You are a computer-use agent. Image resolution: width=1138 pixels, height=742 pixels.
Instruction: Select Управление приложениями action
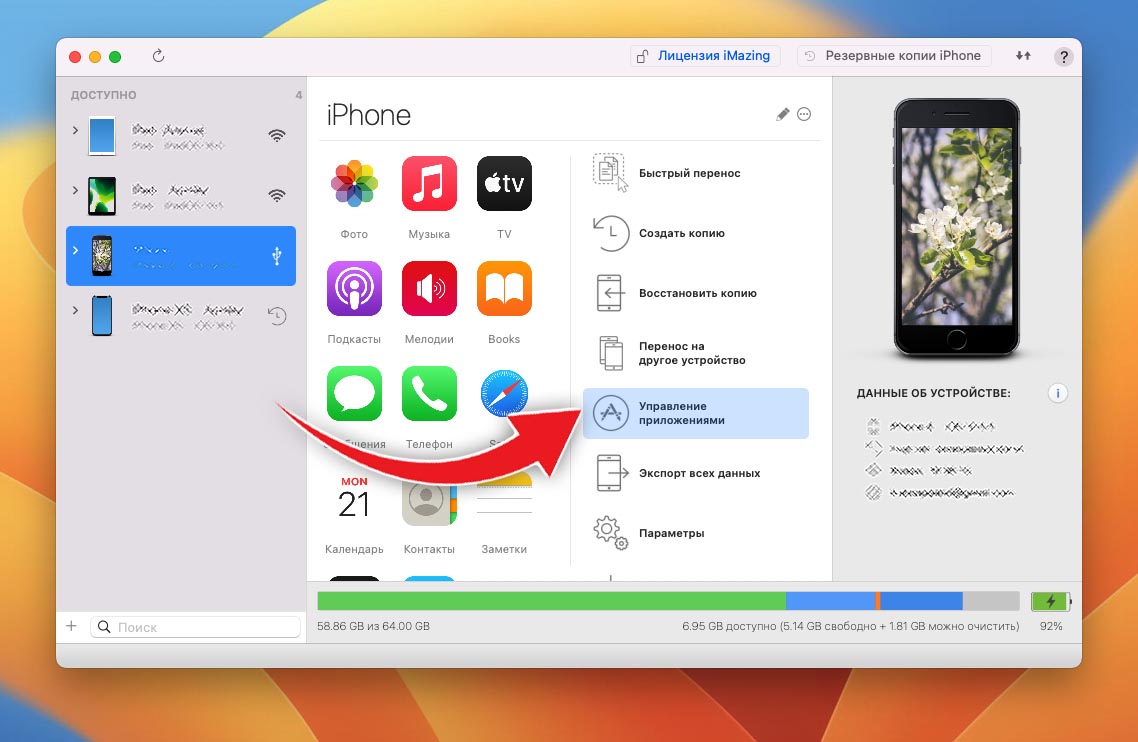pyautogui.click(x=695, y=413)
